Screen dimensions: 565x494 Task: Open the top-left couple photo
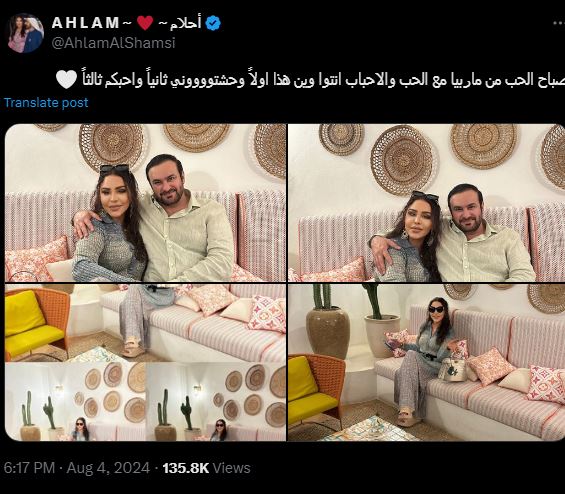click(x=146, y=203)
